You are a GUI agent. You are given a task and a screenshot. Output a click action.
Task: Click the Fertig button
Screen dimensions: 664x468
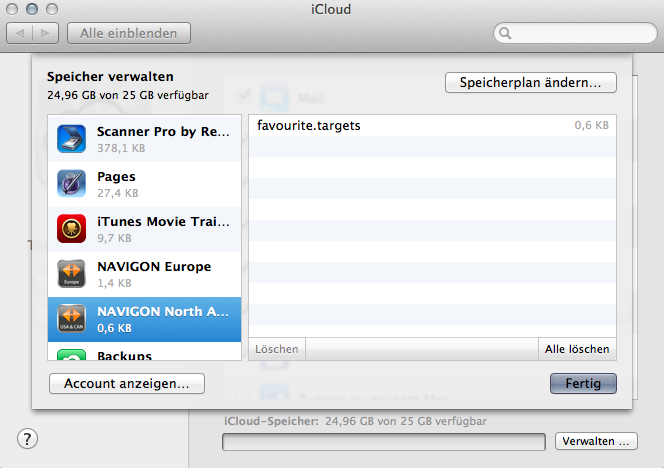583,383
